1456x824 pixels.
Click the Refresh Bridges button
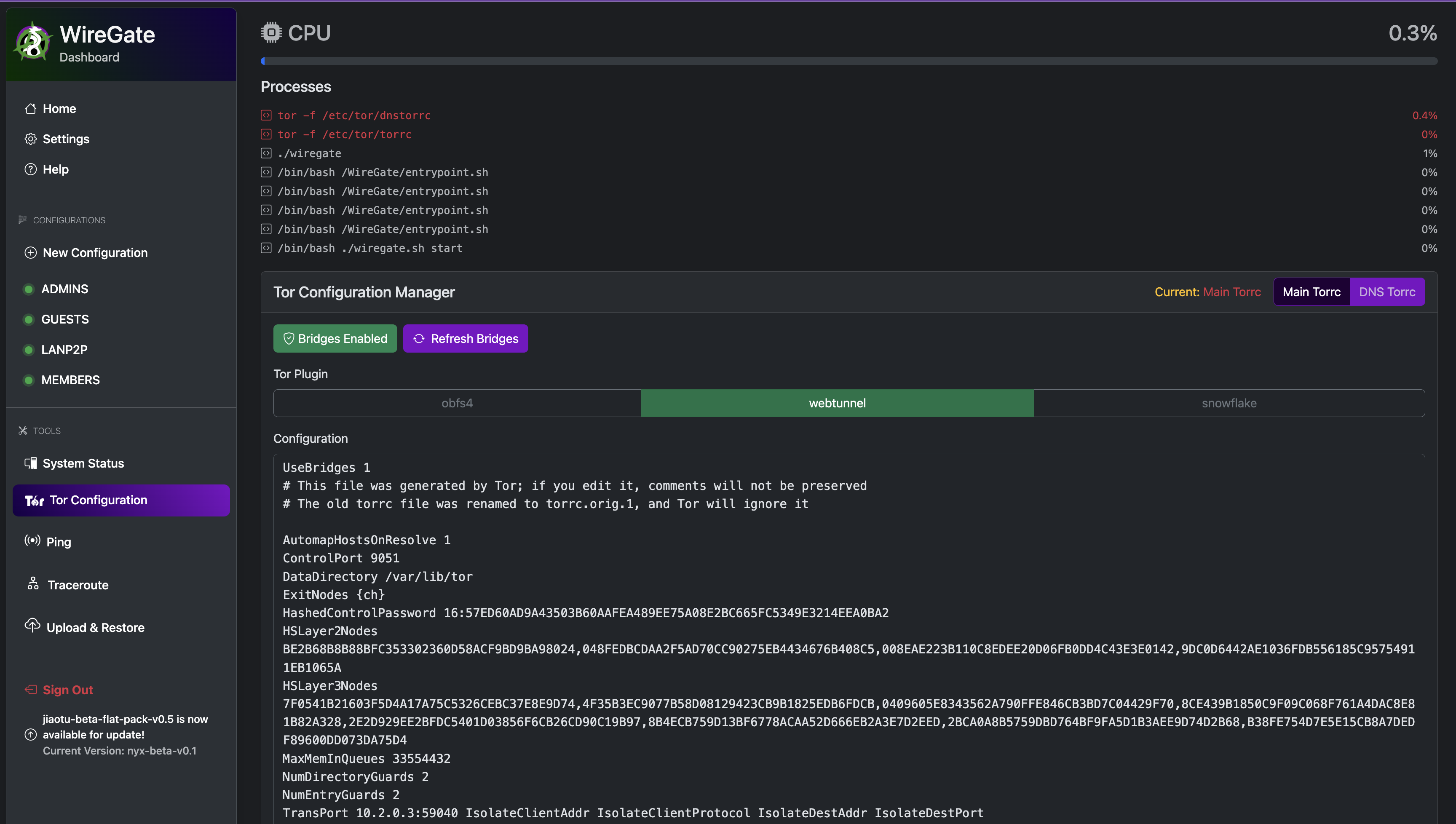click(x=465, y=338)
